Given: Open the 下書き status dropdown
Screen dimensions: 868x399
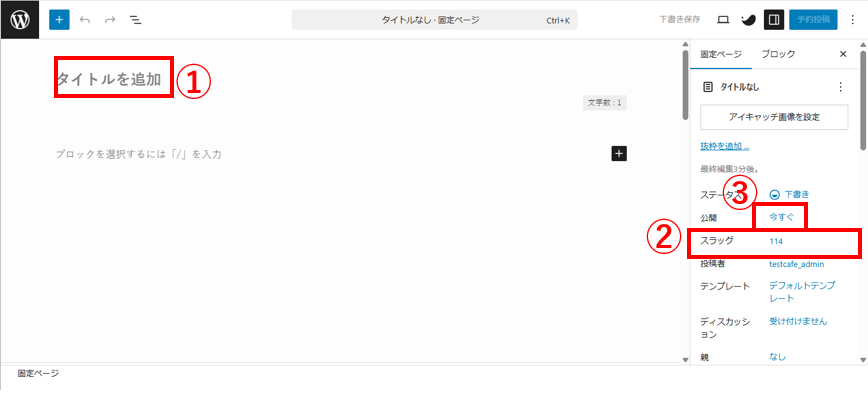Looking at the screenshot, I should click(x=789, y=194).
